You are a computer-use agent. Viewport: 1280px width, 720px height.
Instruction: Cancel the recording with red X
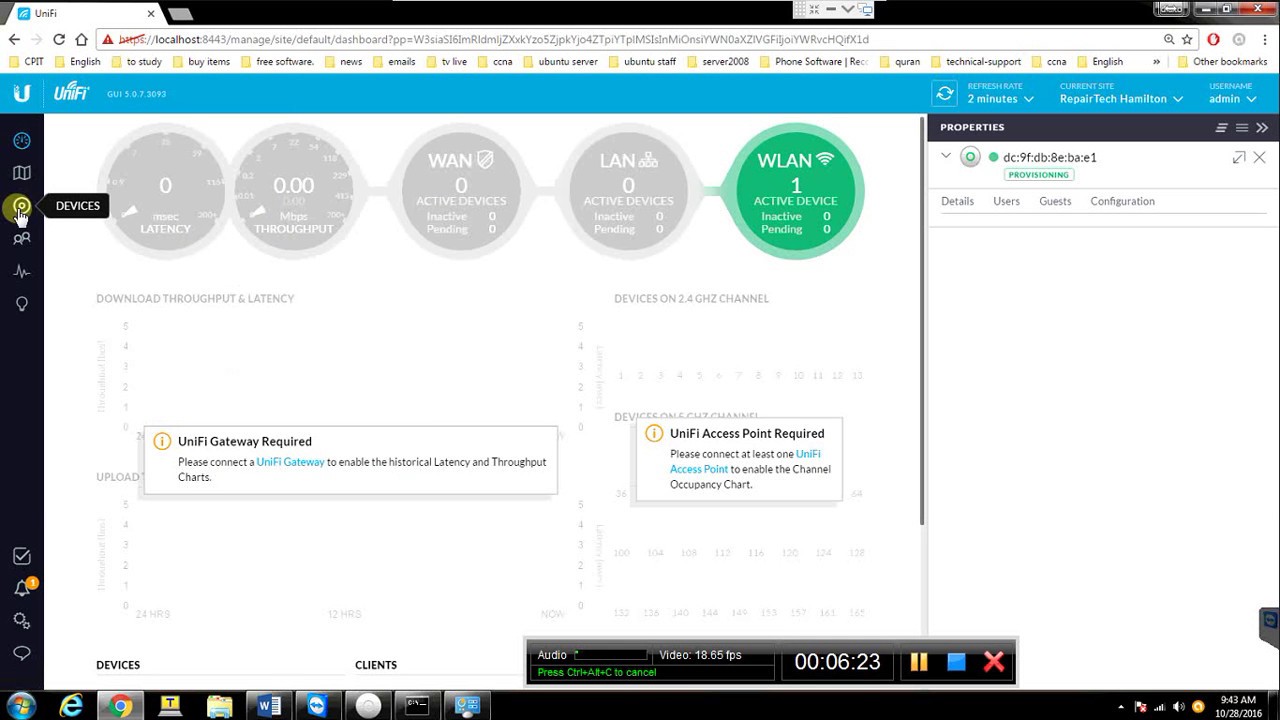pyautogui.click(x=994, y=661)
